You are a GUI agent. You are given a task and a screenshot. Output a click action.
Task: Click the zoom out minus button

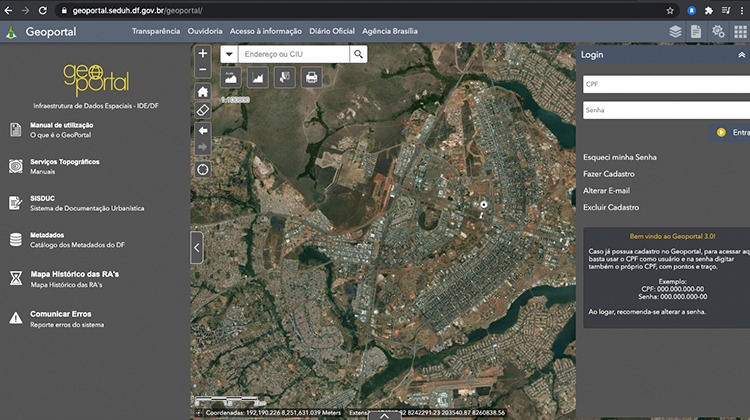pyautogui.click(x=203, y=70)
